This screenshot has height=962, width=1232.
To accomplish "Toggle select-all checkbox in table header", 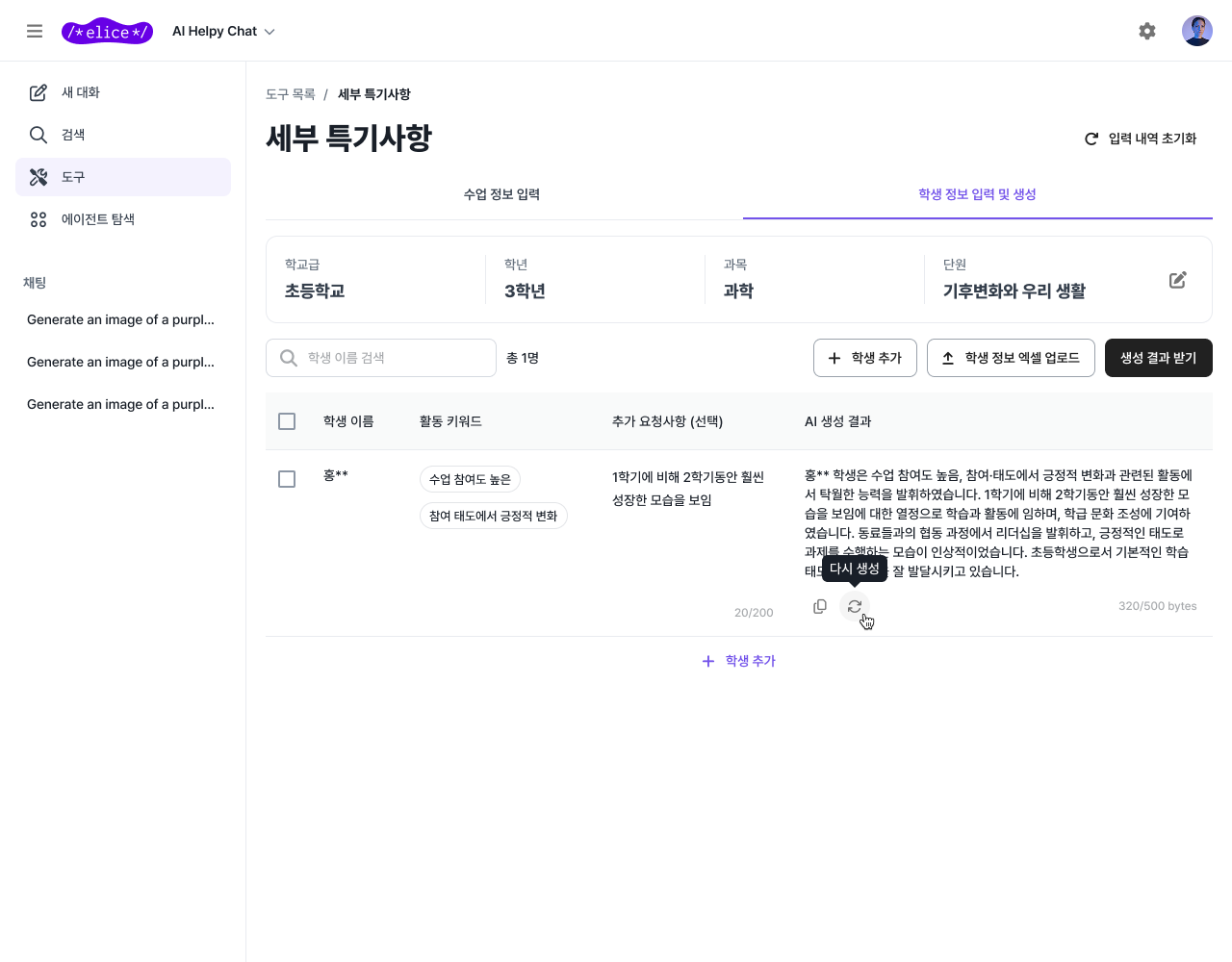I will (287, 421).
